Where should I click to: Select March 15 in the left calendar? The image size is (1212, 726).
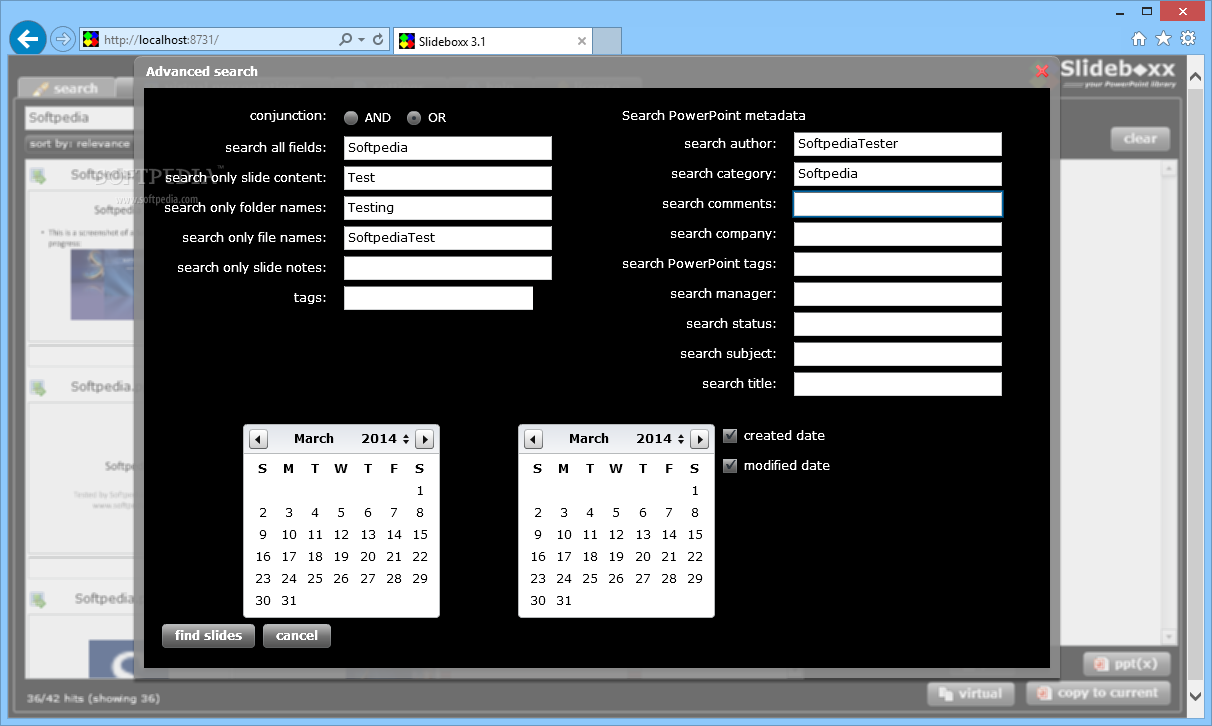tap(420, 535)
